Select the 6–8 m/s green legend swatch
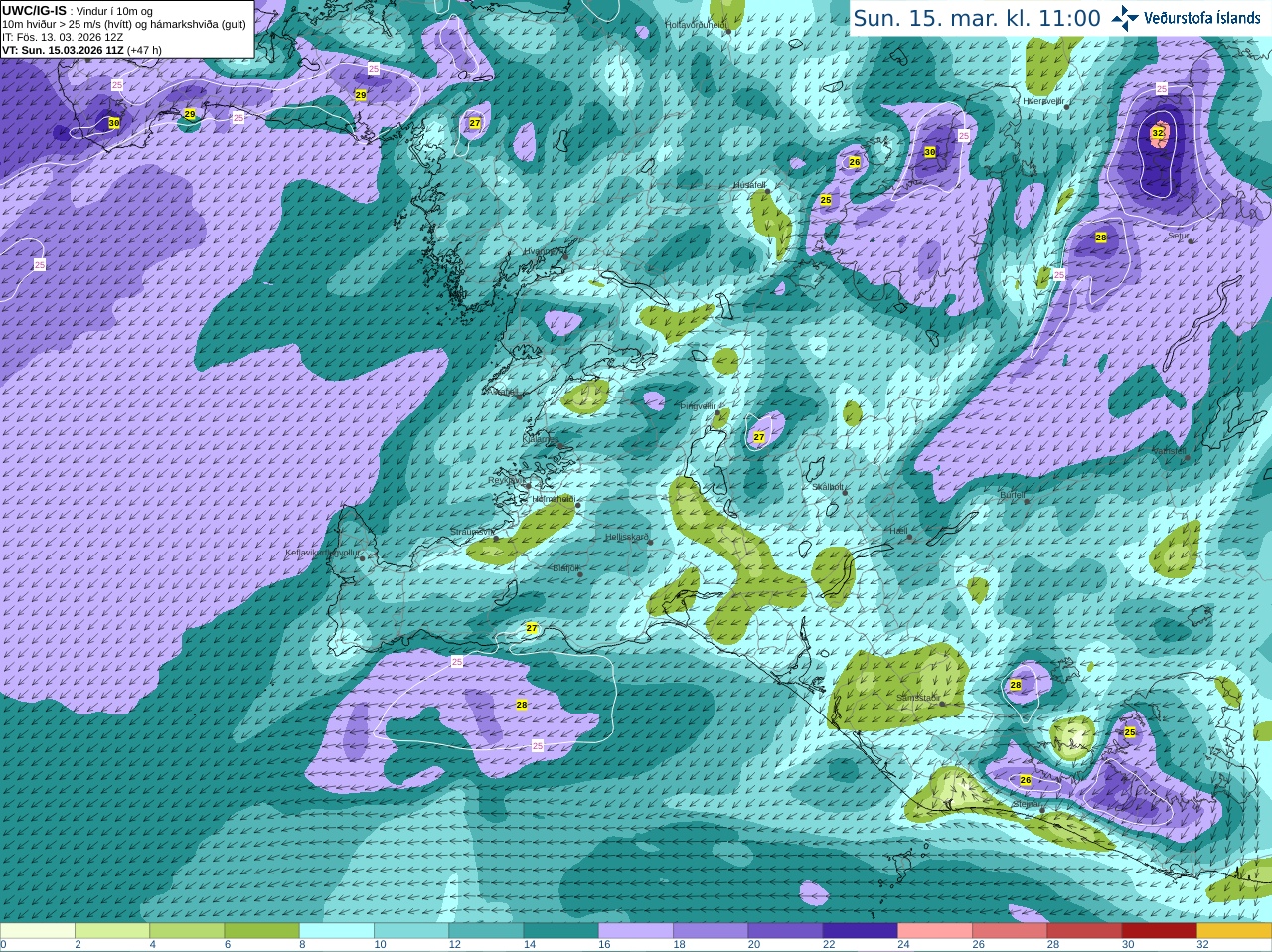This screenshot has width=1272, height=952. click(262, 930)
